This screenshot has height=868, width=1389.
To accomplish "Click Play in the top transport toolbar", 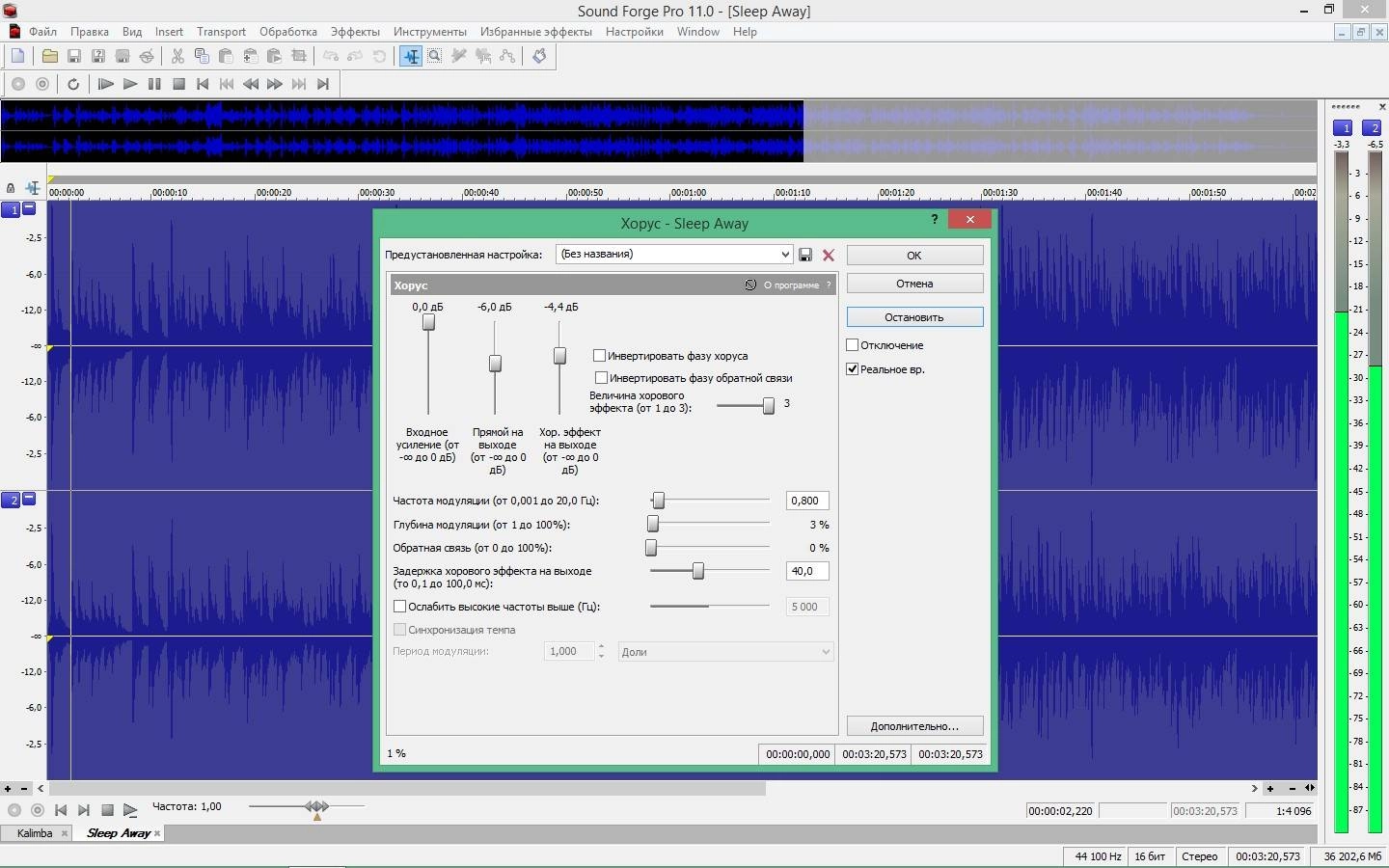I will click(130, 84).
